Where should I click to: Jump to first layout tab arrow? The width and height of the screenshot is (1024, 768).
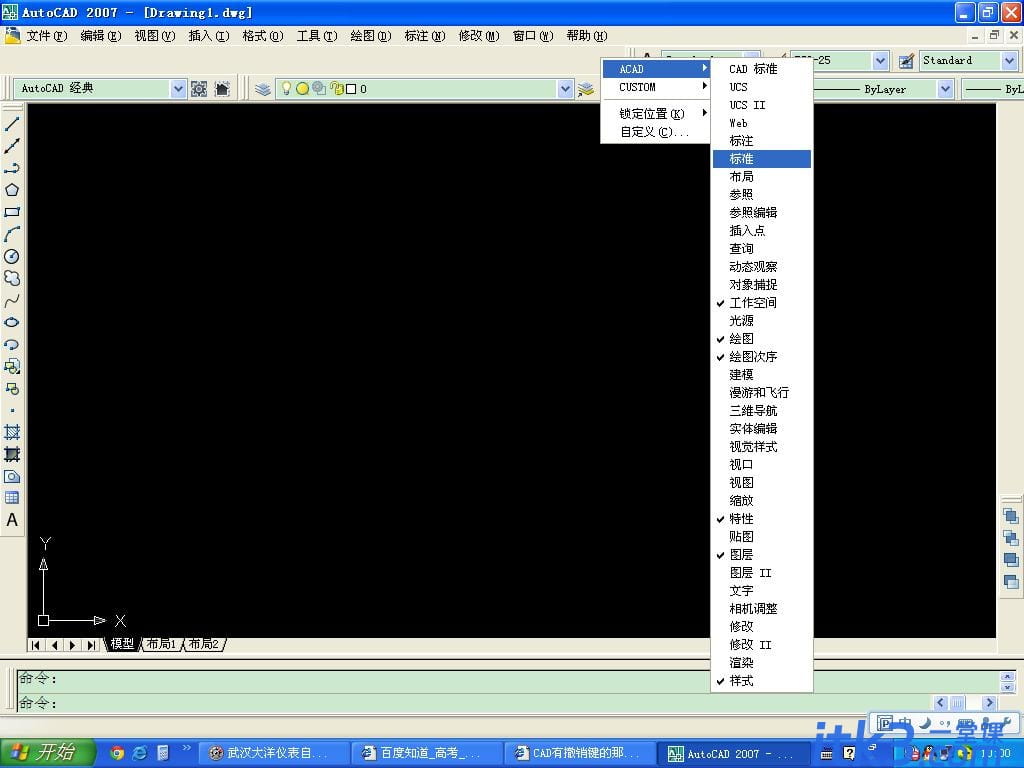[x=36, y=645]
